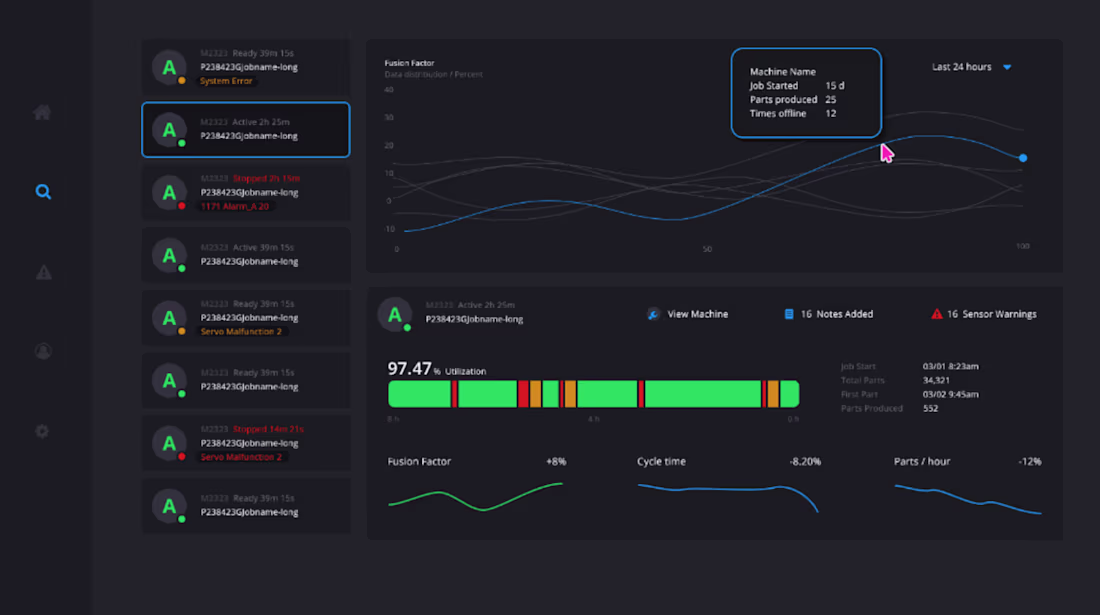This screenshot has height=615, width=1100.
Task: Expand the Machine Name info popup
Action: click(x=806, y=92)
